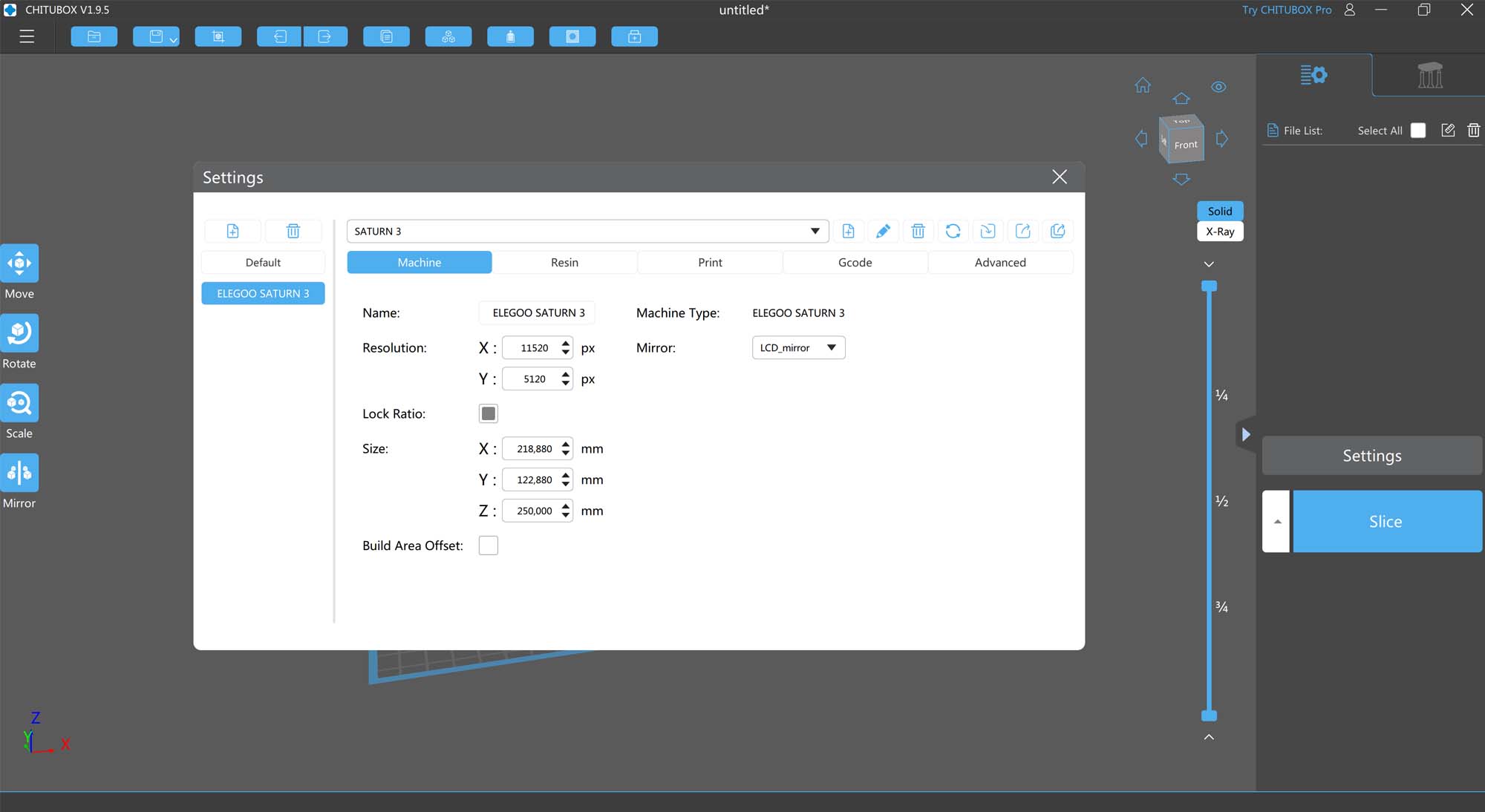Expand the slice options arrow beside Slice

[x=1276, y=521]
